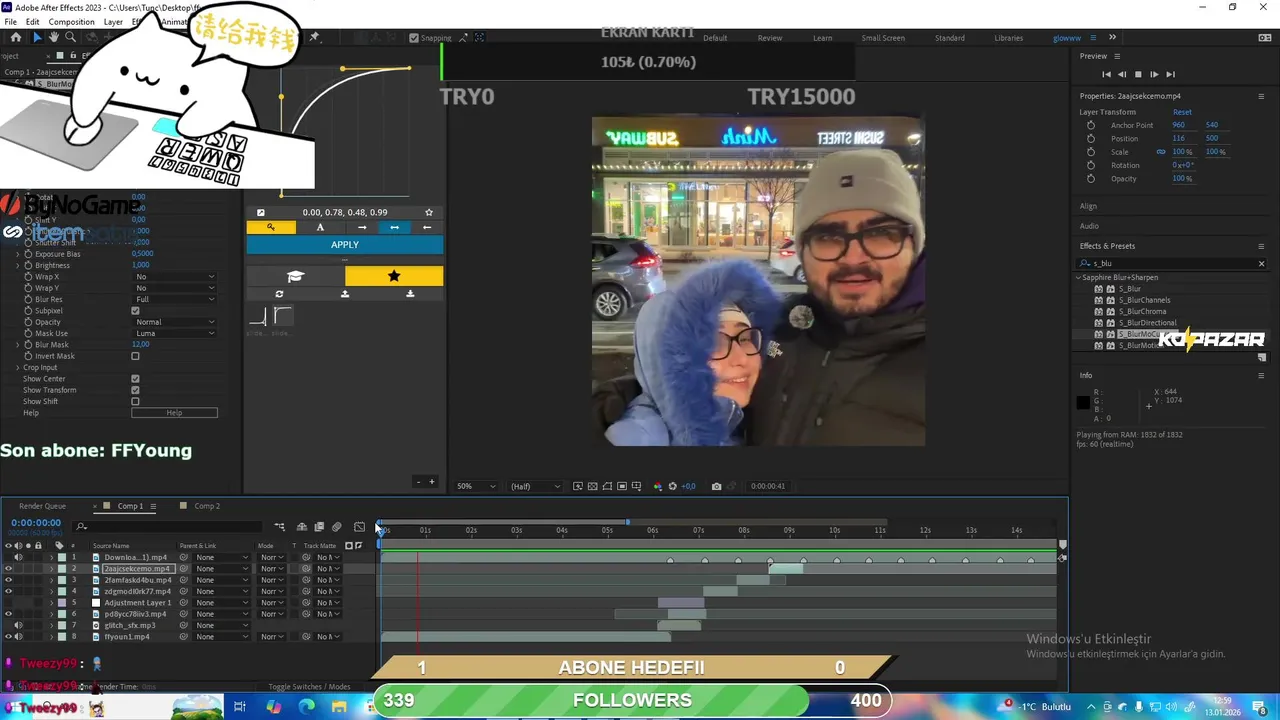Toggle the Show Transform checkbox

tap(135, 390)
